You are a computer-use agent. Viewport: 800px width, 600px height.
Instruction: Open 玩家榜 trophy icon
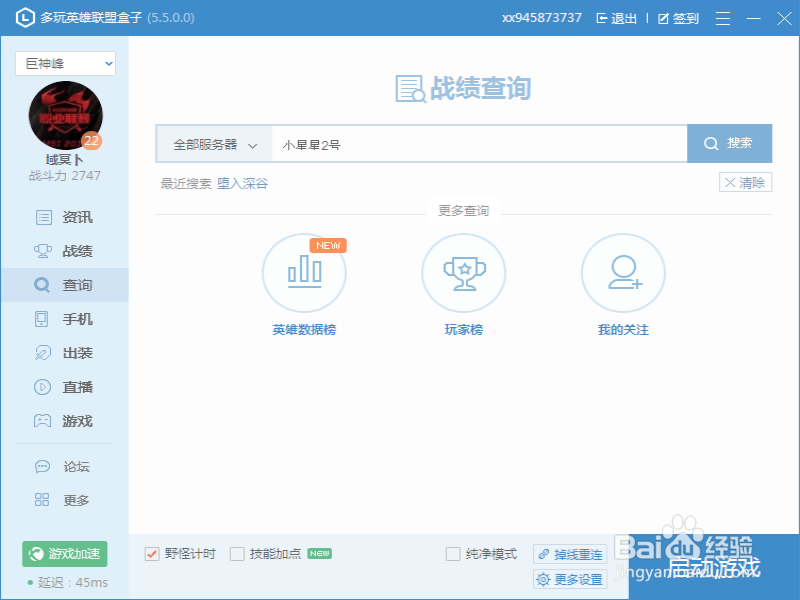pos(463,273)
